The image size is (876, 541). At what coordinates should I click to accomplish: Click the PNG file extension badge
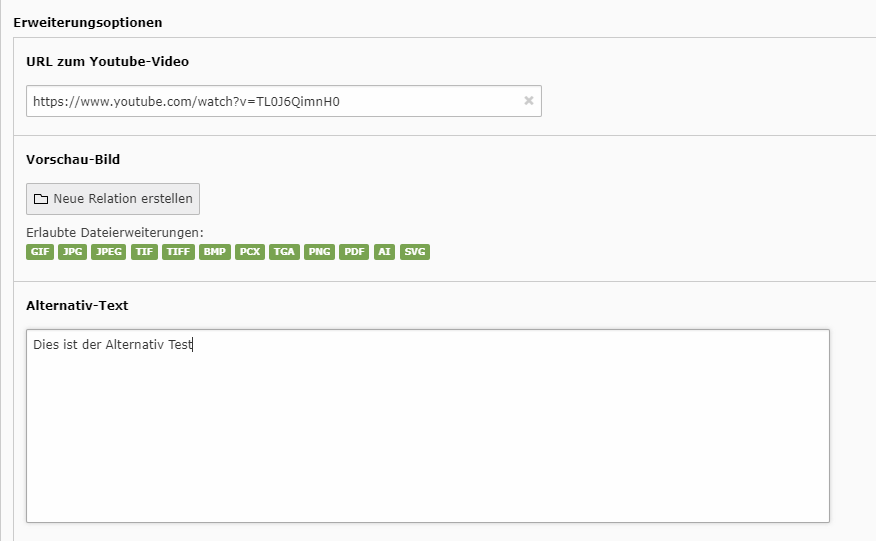coord(320,251)
